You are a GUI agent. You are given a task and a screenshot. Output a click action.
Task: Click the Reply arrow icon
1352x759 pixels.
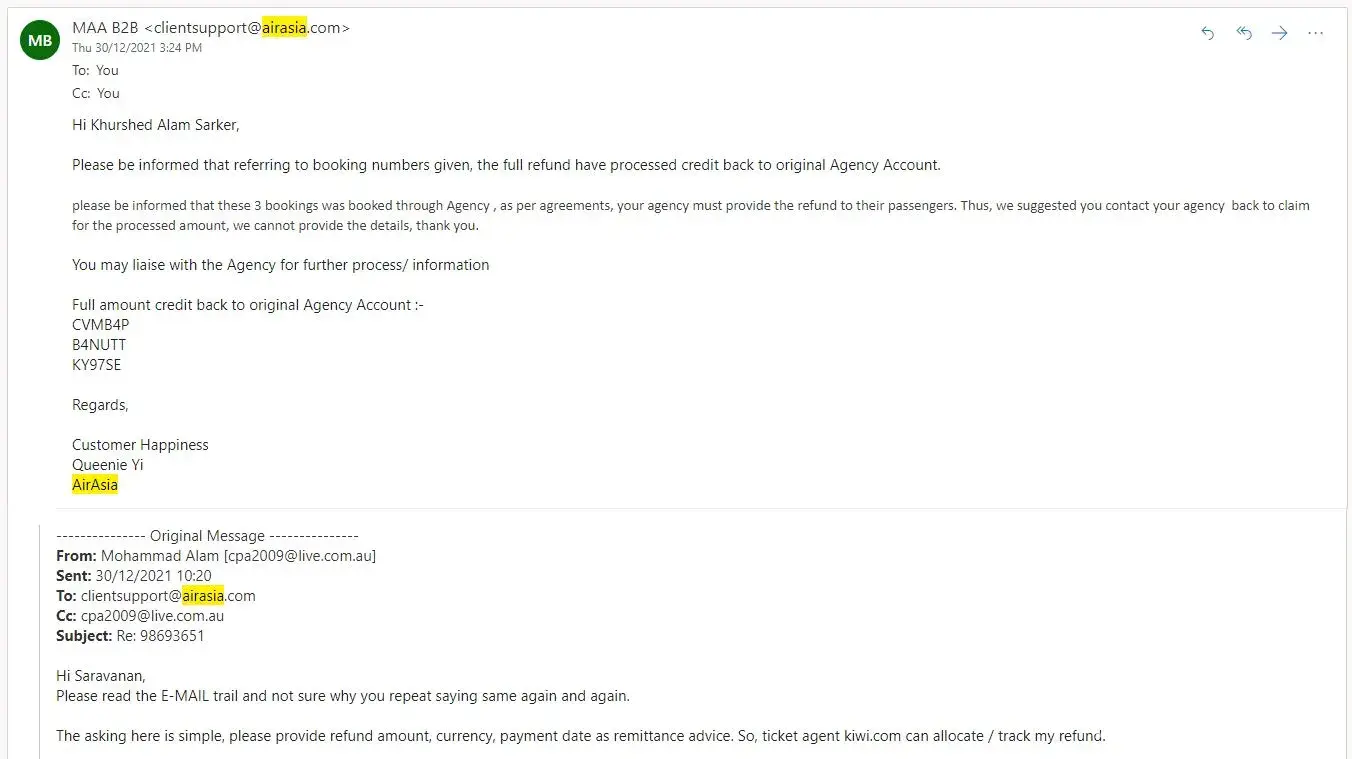1207,33
